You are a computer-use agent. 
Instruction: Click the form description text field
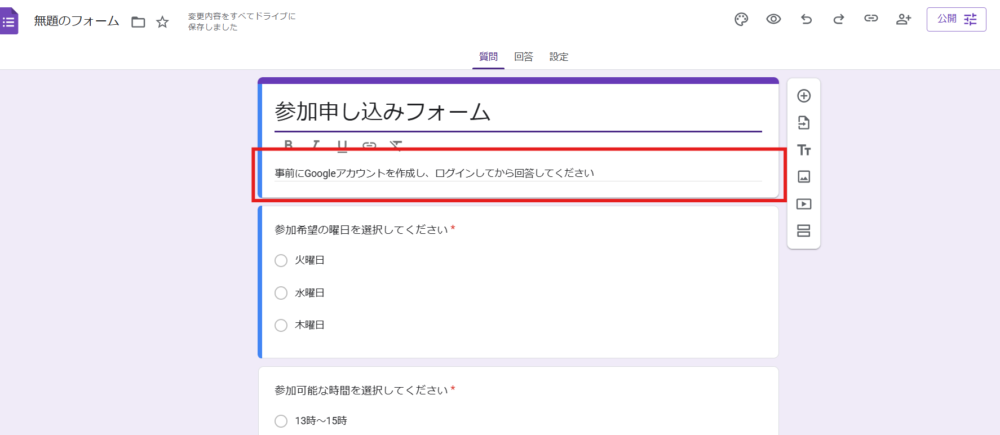click(x=517, y=173)
